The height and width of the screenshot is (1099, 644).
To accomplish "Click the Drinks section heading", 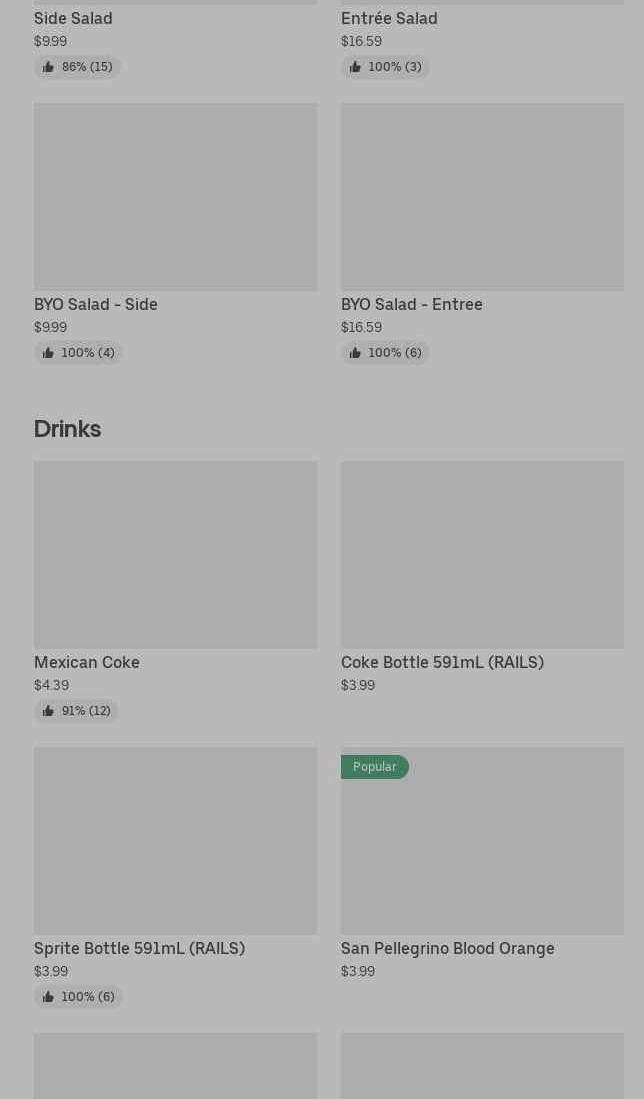I will tap(67, 428).
